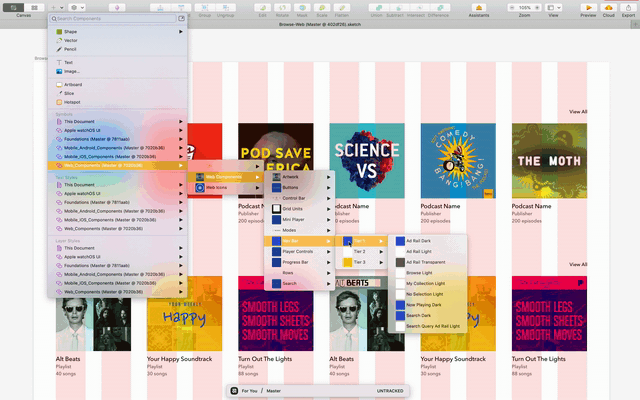Screen dimensions: 640x400
Task: Zoom in with the plus button
Action: coord(537,7)
